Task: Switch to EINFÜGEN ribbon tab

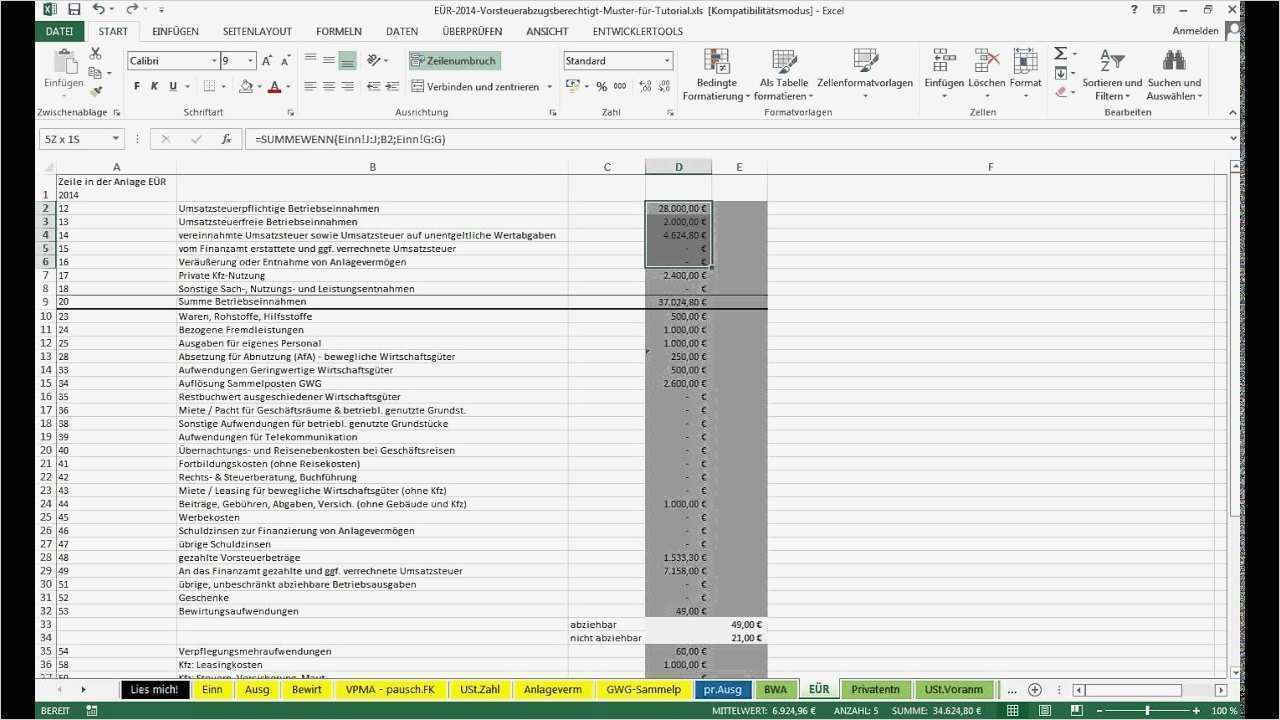Action: coord(175,31)
